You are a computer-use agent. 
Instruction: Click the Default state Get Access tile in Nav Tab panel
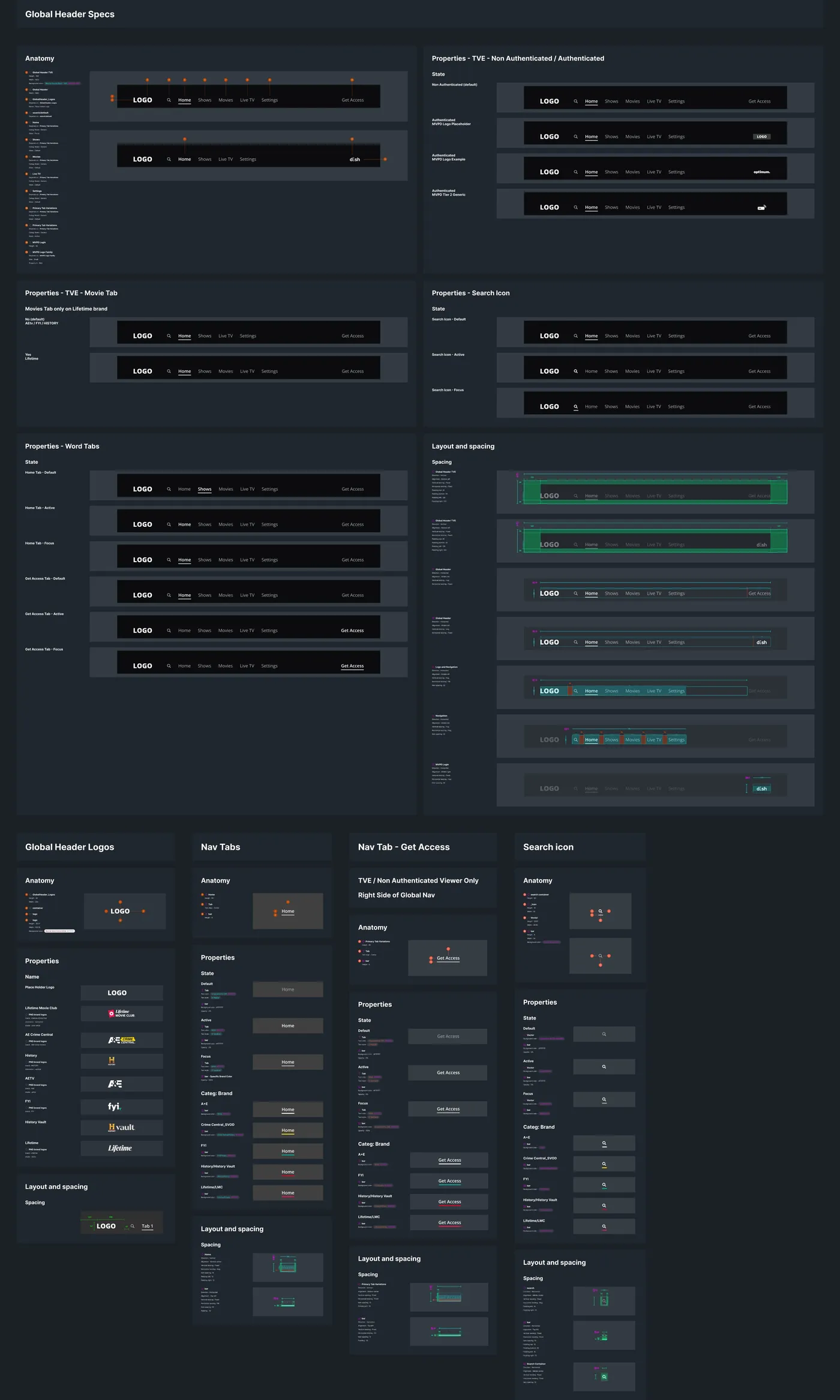(x=448, y=1036)
